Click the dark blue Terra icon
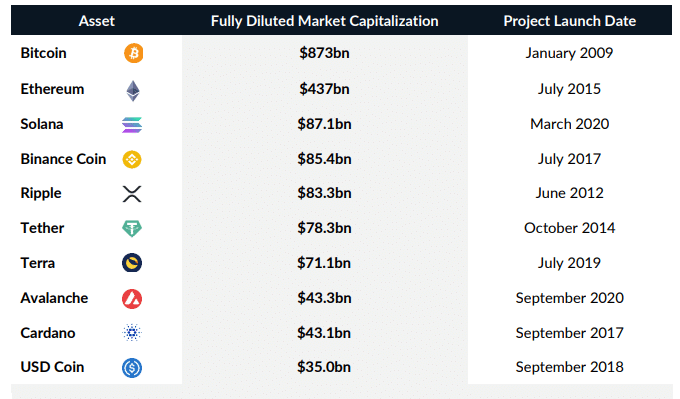680x399 pixels. click(x=132, y=263)
